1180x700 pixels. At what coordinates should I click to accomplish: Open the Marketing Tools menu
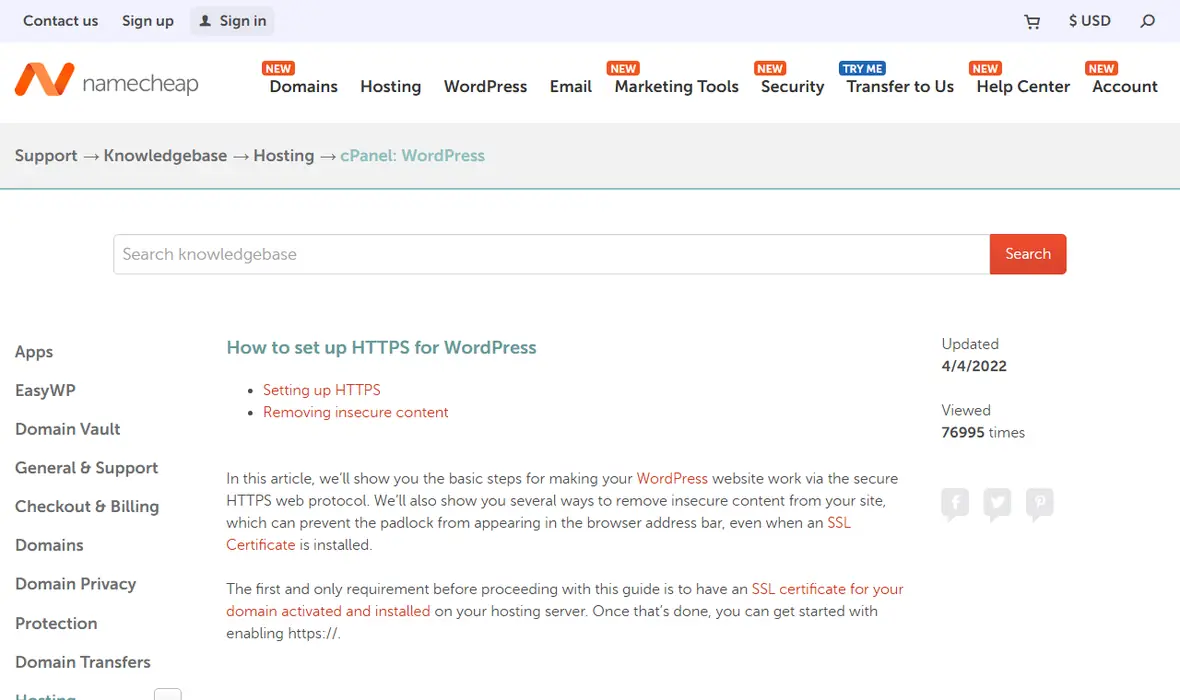tap(677, 87)
